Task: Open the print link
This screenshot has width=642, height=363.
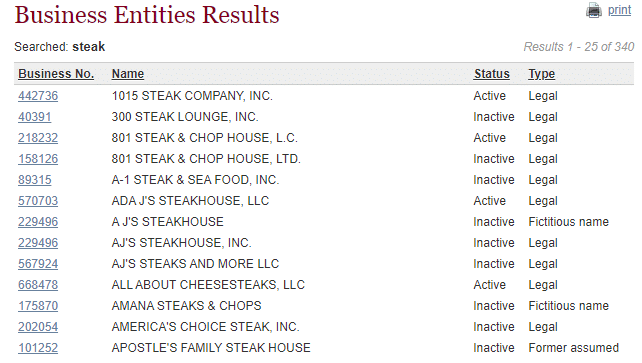Action: click(619, 10)
